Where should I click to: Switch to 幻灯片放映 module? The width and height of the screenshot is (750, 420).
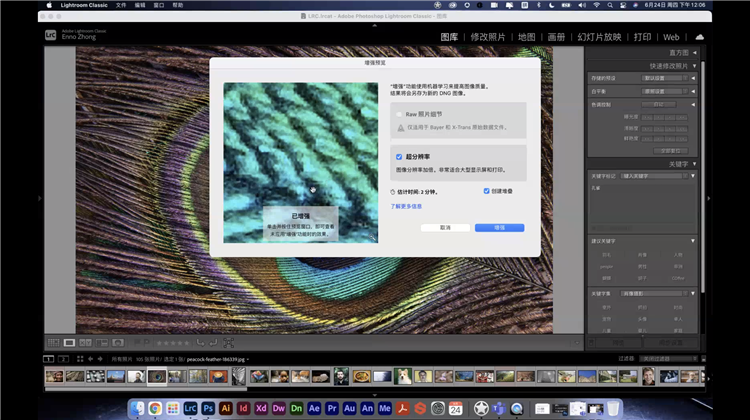599,37
